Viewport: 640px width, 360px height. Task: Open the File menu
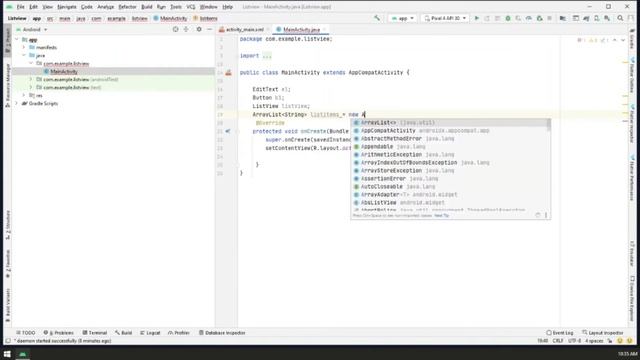(x=20, y=7)
